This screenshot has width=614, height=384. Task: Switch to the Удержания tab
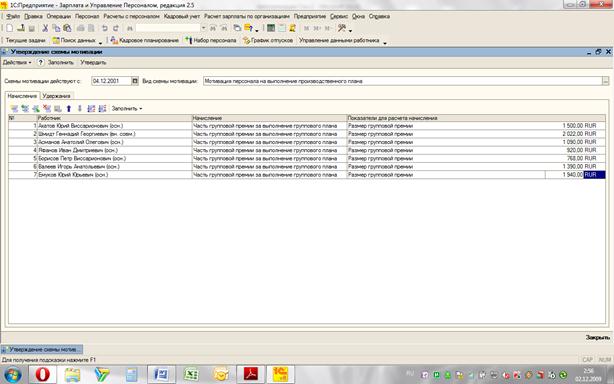pos(56,96)
